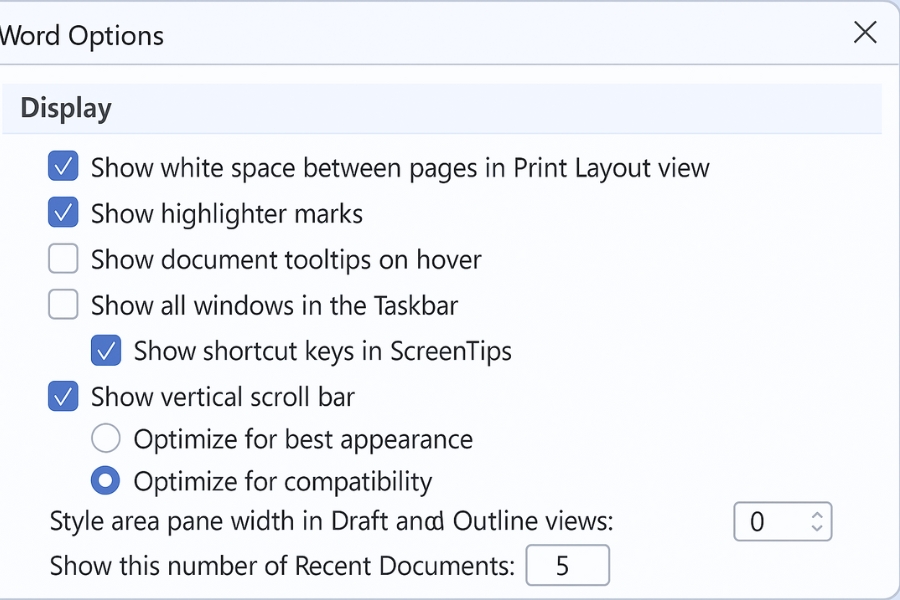900x600 pixels.
Task: Click the 'Show this number of Recent Documents' label
Action: click(282, 566)
